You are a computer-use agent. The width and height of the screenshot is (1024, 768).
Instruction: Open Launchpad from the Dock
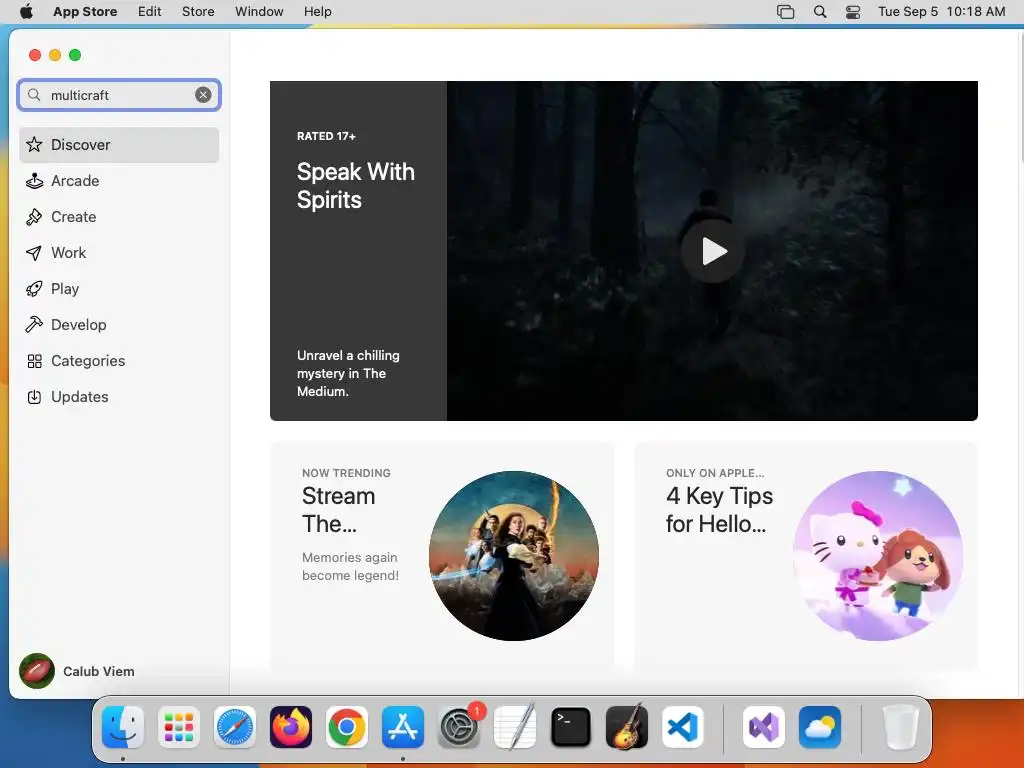[179, 727]
